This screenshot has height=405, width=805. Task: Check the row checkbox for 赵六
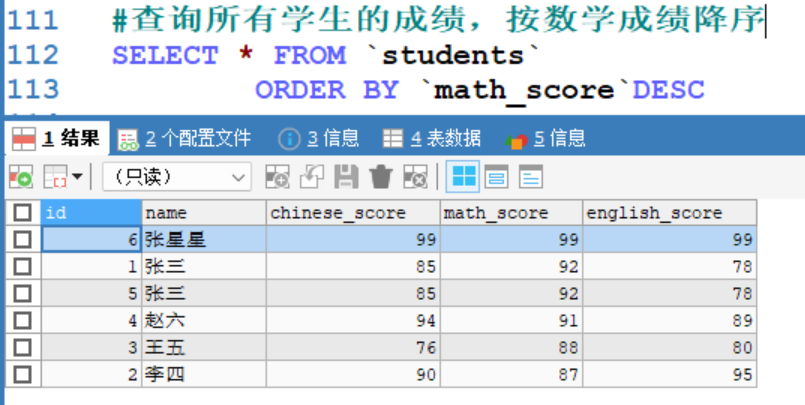coord(22,321)
